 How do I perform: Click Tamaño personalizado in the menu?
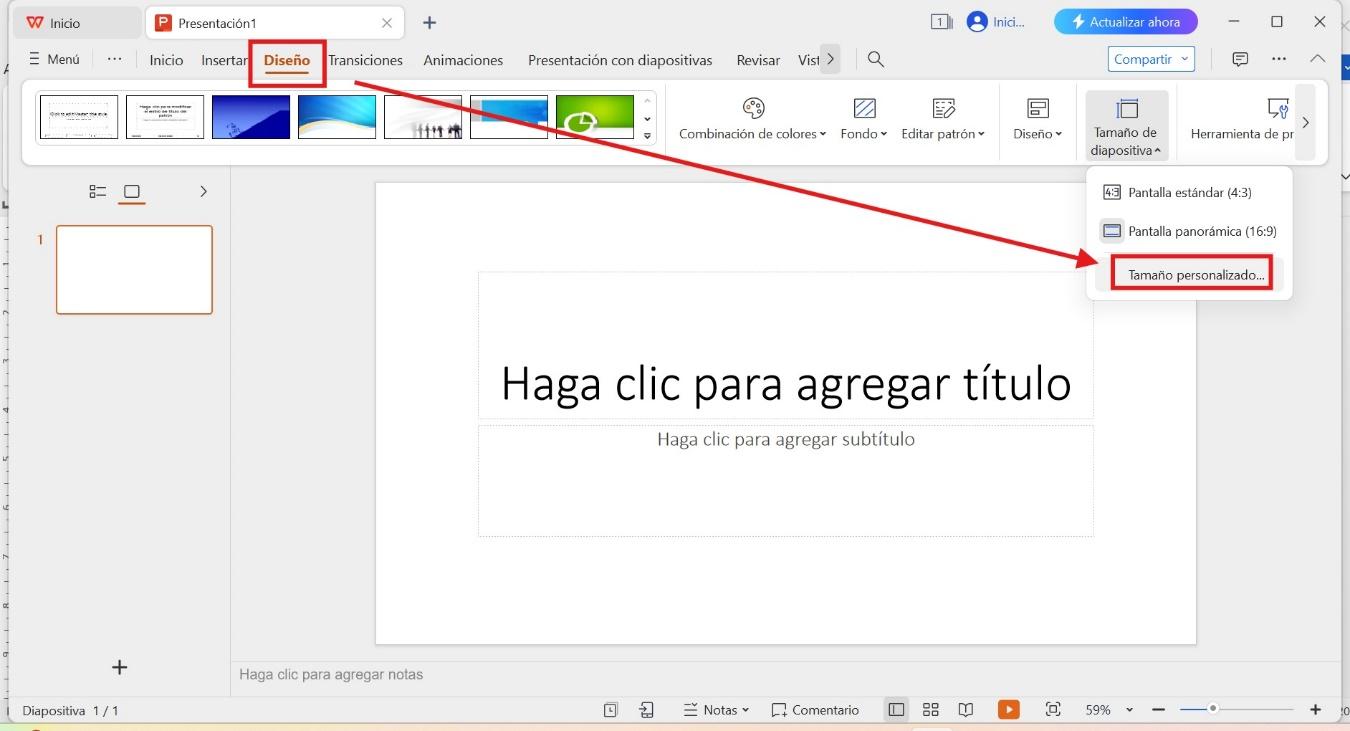click(1190, 274)
